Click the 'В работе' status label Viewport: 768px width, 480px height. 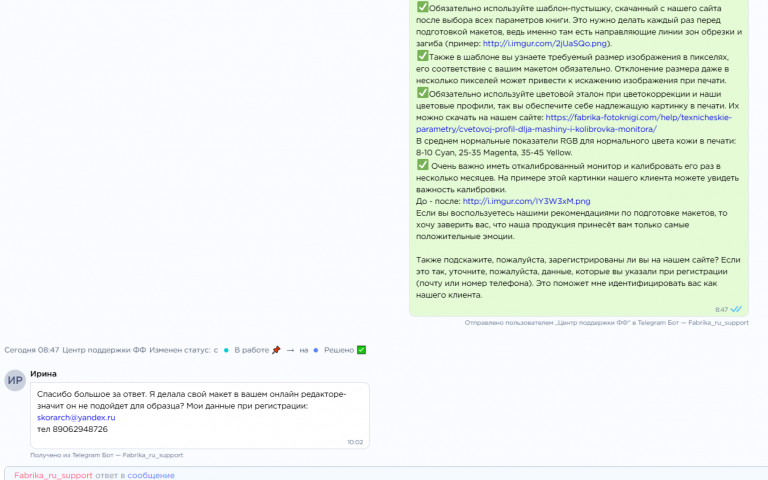(251, 350)
